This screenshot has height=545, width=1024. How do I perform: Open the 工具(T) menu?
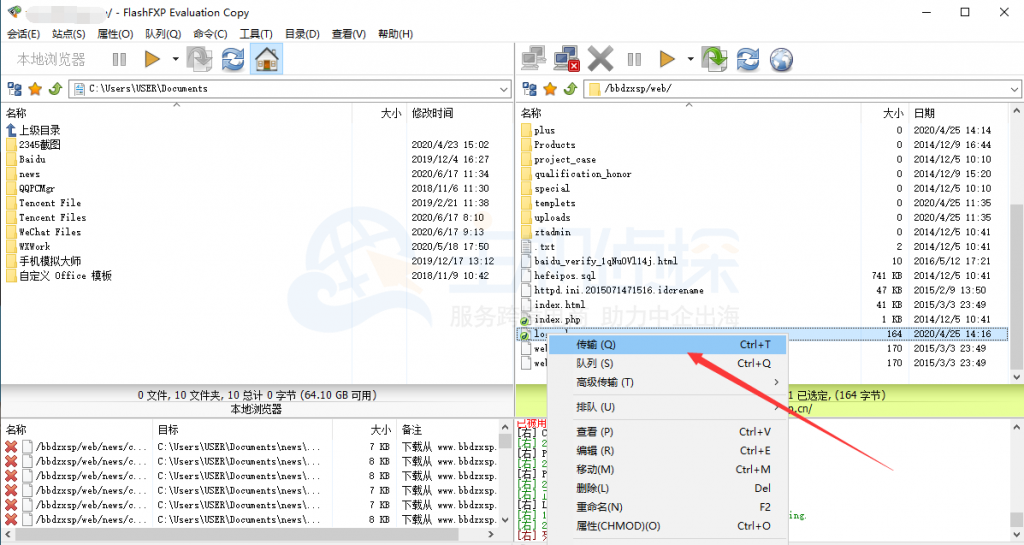(256, 34)
